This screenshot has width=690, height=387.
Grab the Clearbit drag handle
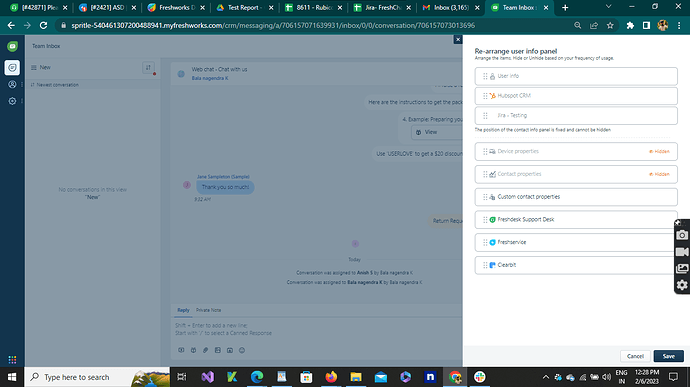[485, 265]
